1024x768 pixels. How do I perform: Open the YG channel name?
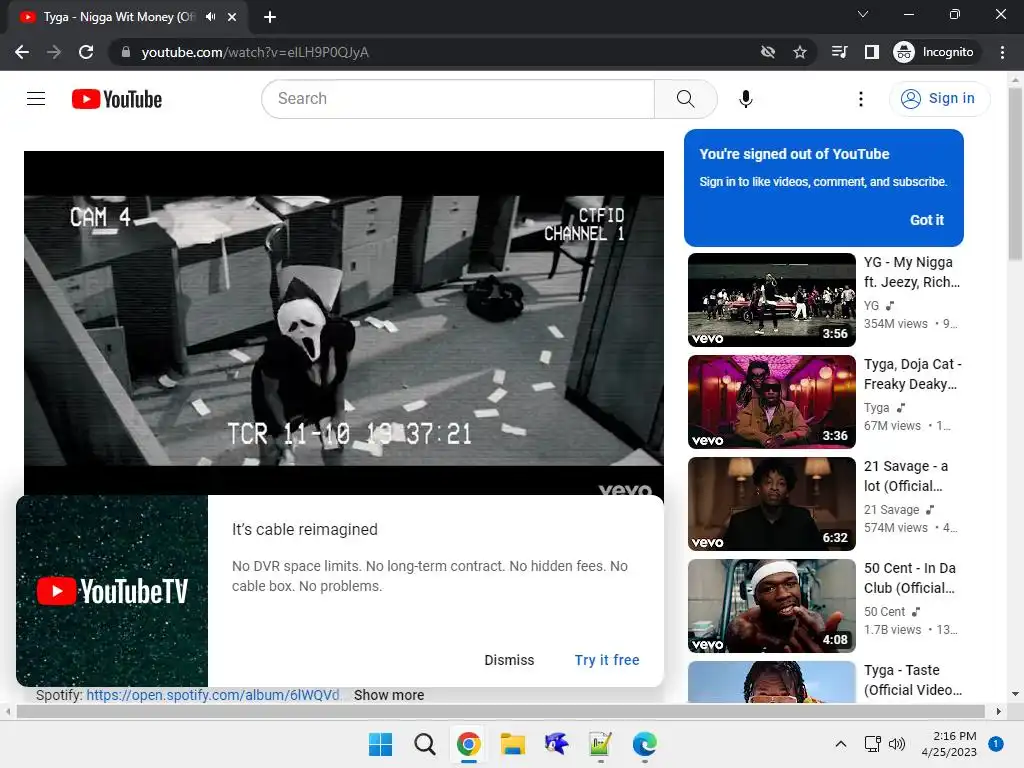(872, 306)
